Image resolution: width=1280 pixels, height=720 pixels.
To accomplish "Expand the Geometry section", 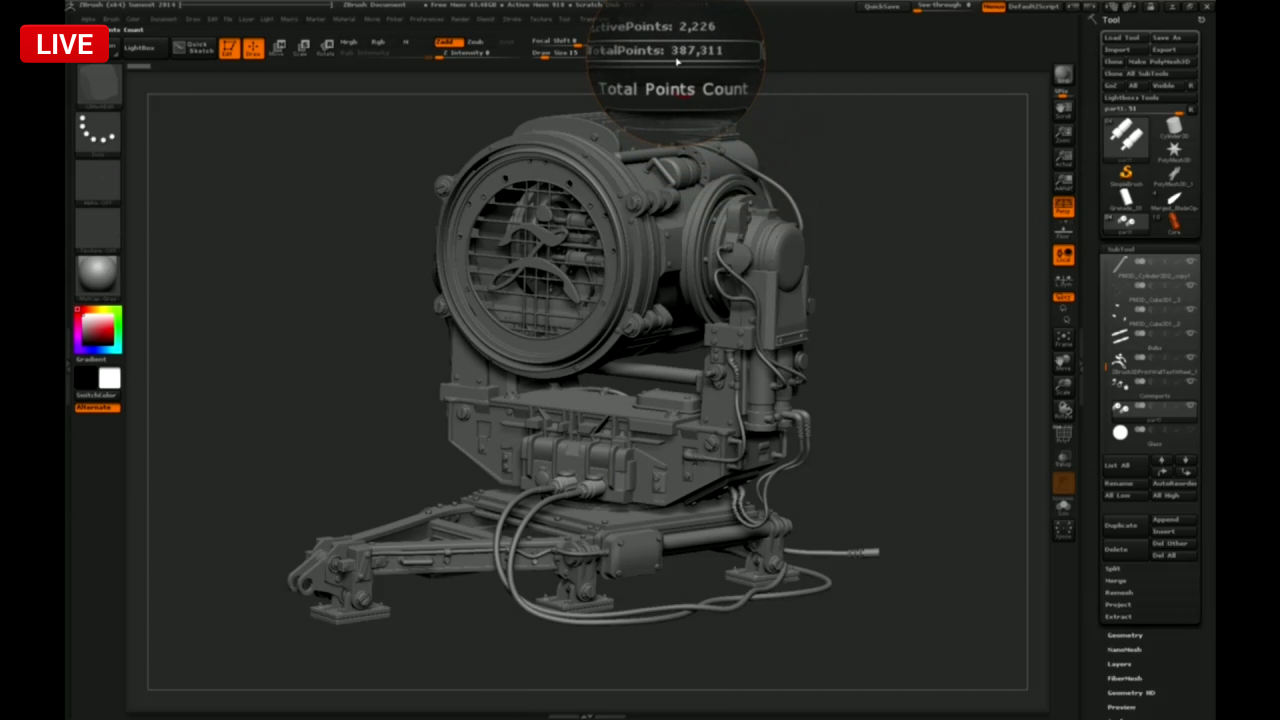I will coord(1124,635).
